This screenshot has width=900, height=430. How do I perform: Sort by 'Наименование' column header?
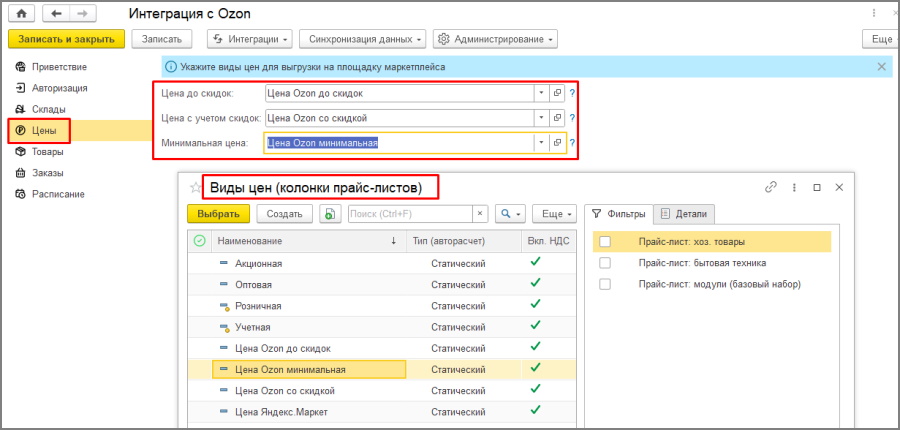[308, 241]
